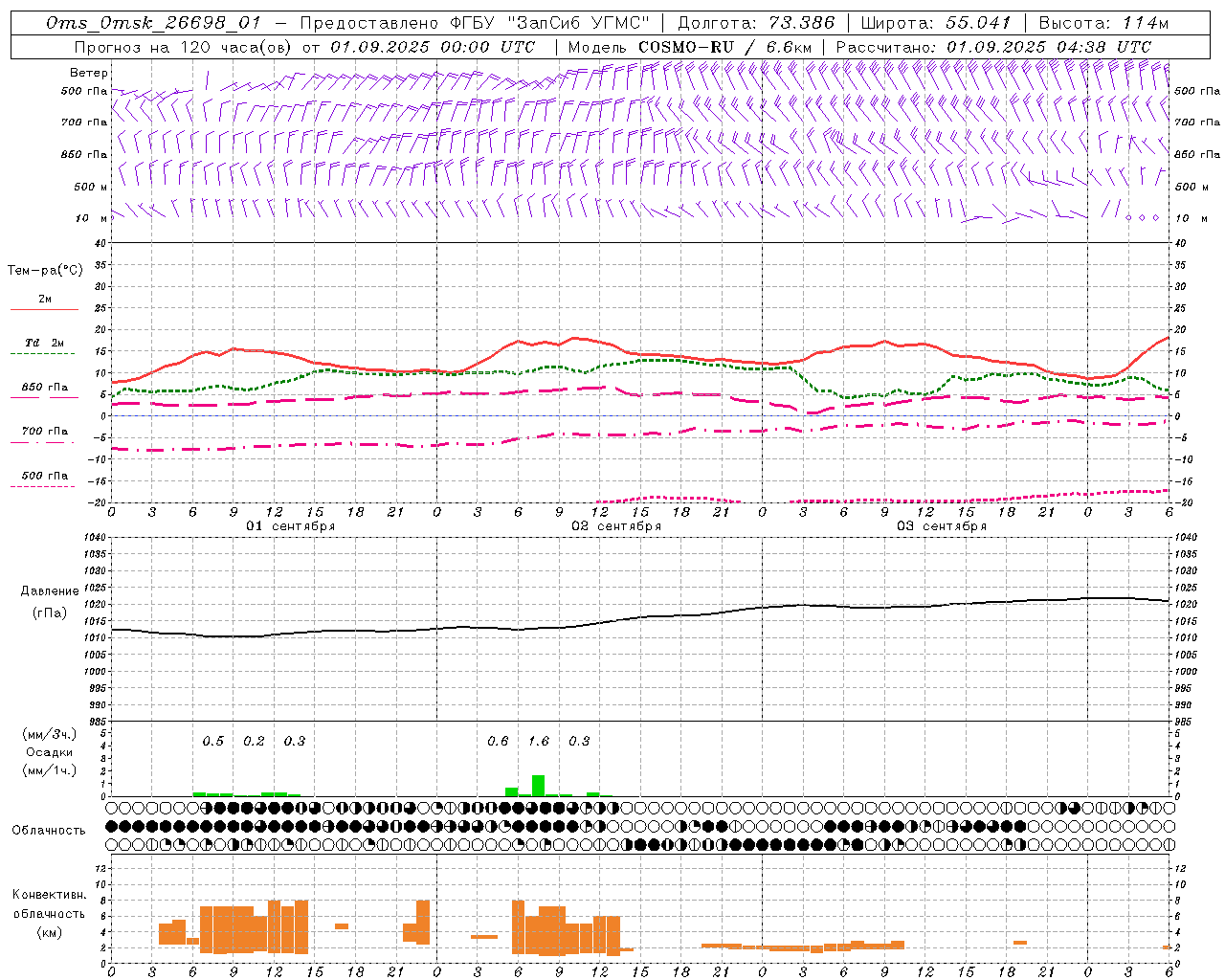Click the tallest green precipitation bar under "1.6"

click(539, 786)
